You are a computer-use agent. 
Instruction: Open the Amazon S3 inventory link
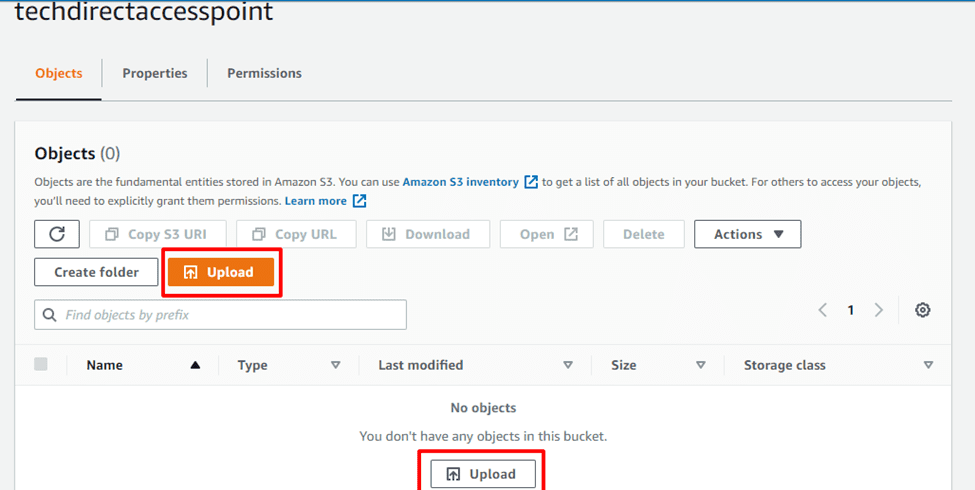click(461, 182)
